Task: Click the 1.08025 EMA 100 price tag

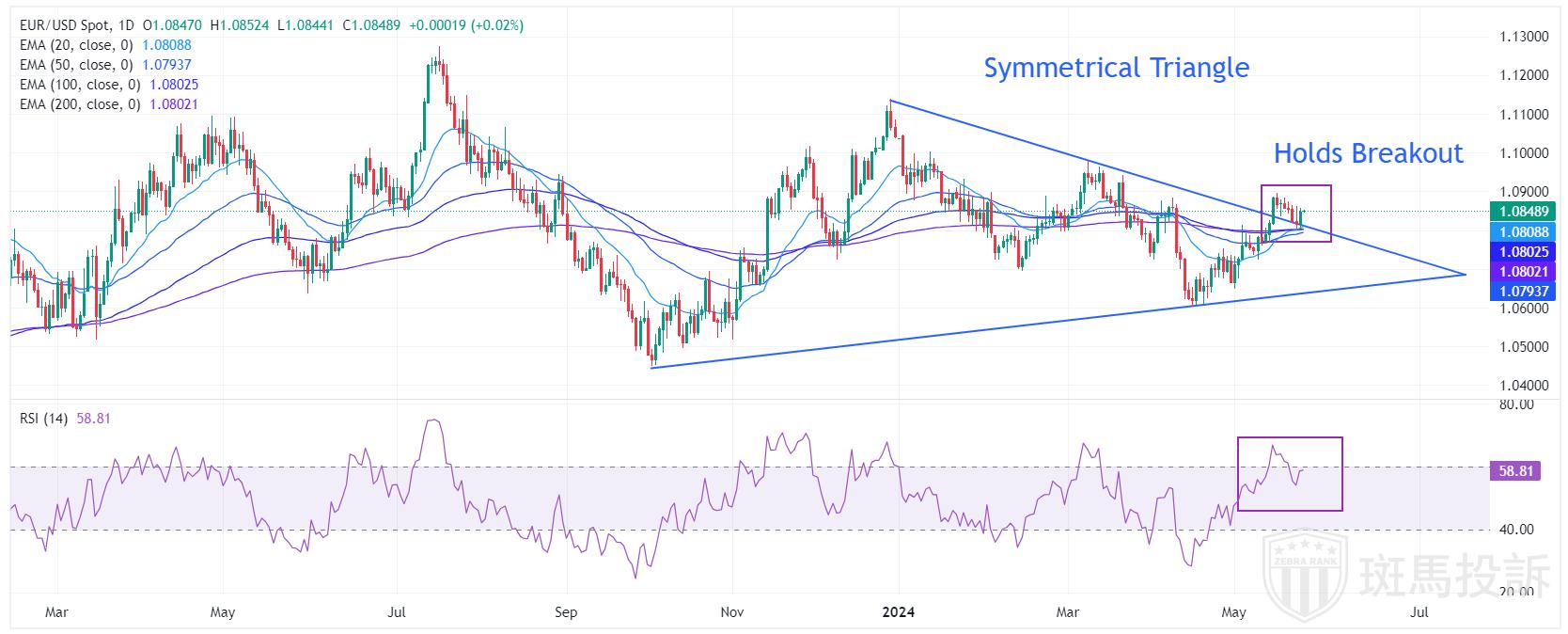Action: (x=1522, y=251)
